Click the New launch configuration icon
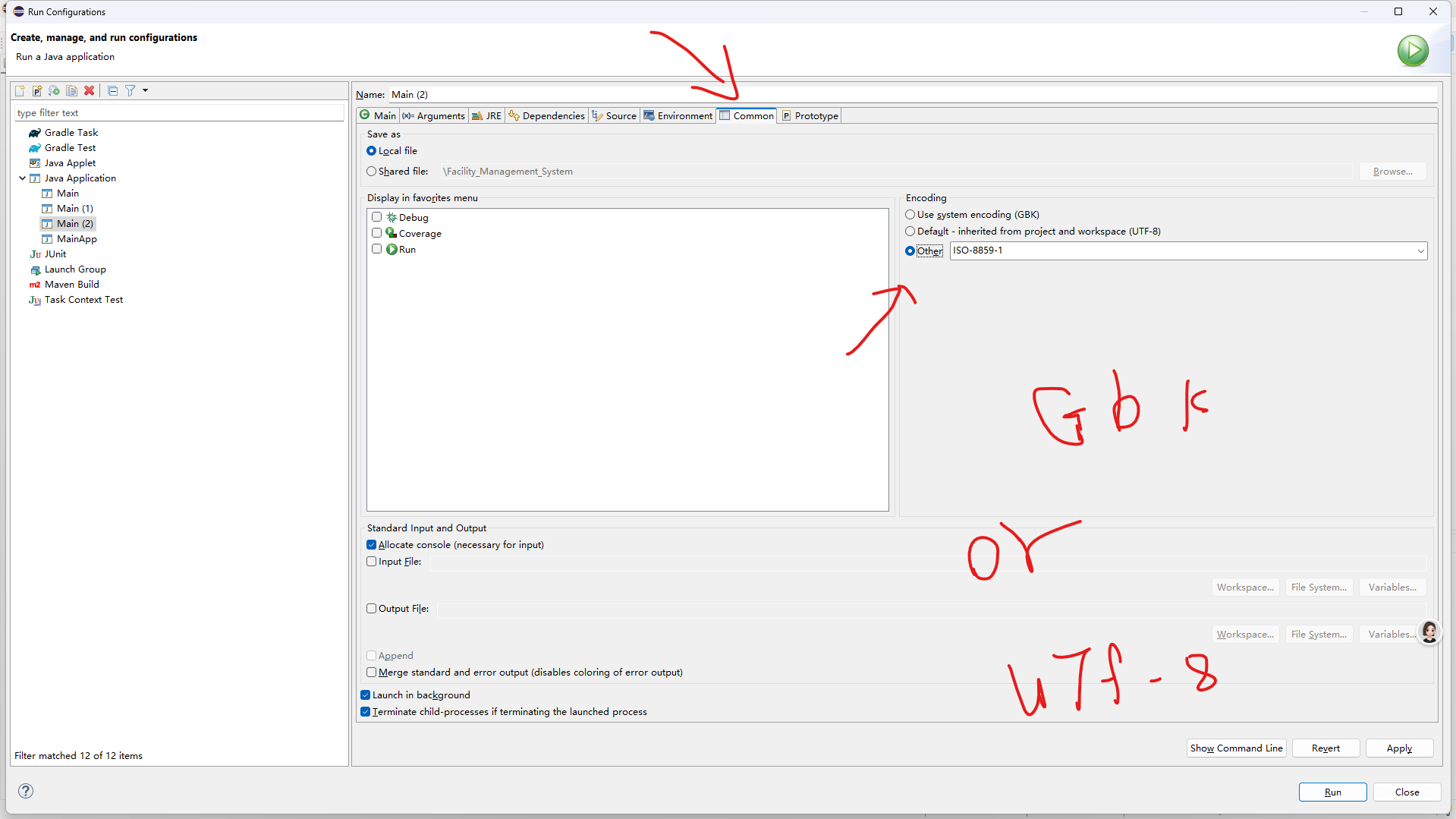 coord(20,91)
